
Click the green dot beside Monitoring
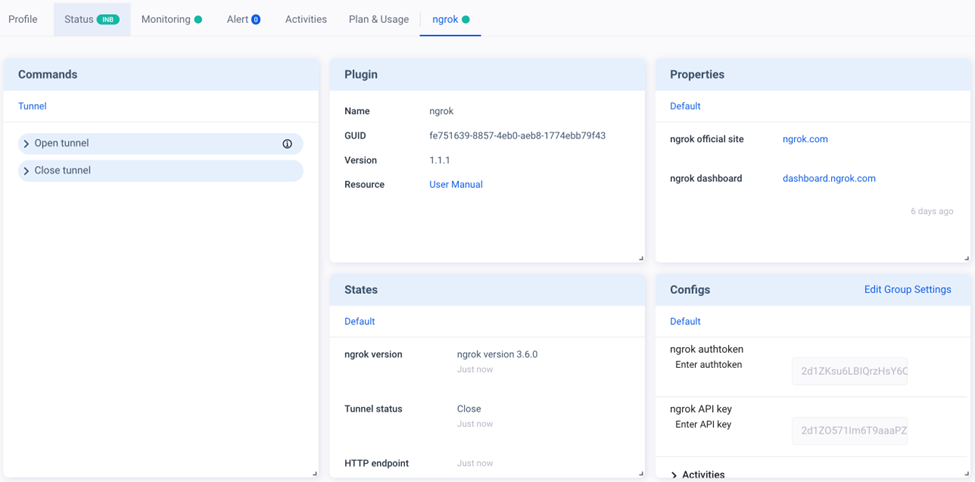click(198, 19)
